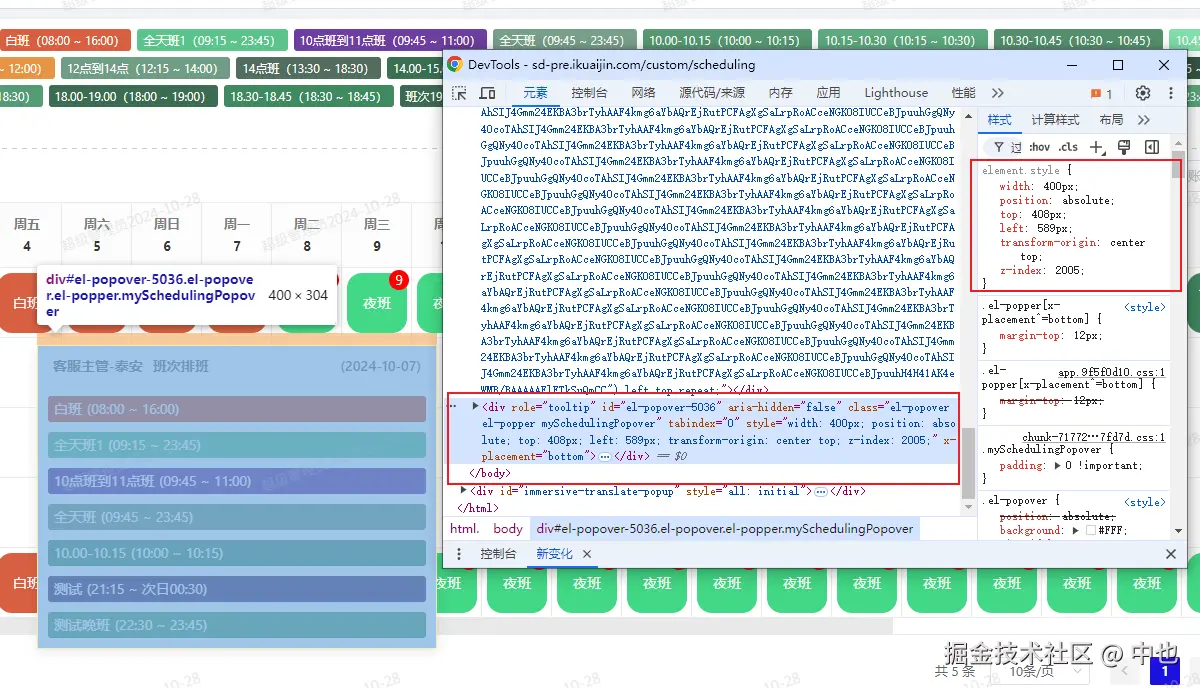This screenshot has height=688, width=1200.
Task: Expand collapsed children ellipsis of immersive-translate div
Action: [820, 491]
